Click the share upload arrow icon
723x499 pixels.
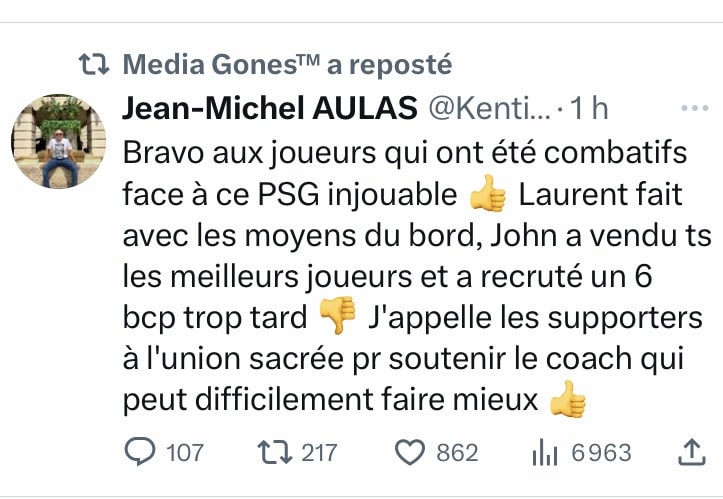[691, 453]
